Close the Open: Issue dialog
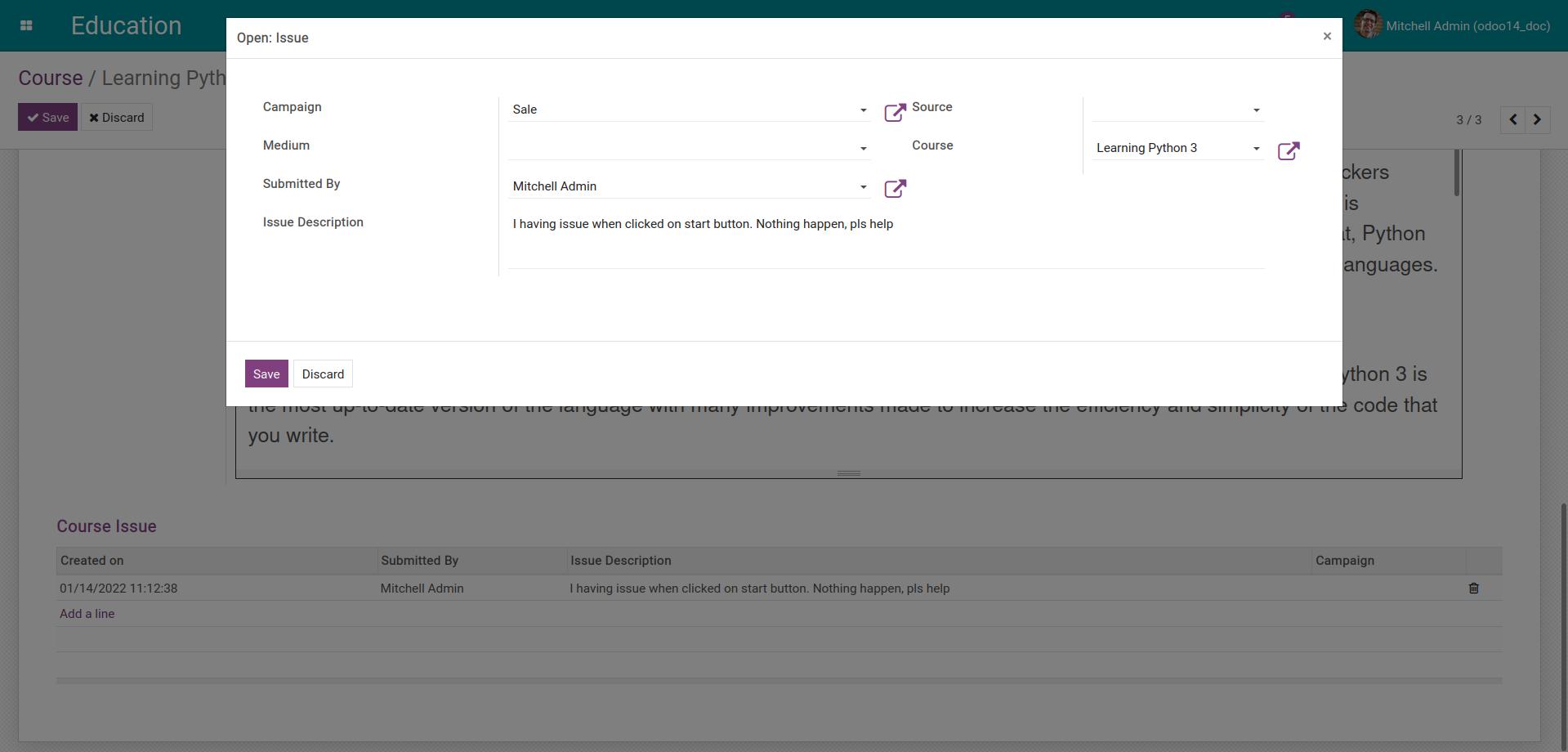1568x752 pixels. tap(1327, 37)
